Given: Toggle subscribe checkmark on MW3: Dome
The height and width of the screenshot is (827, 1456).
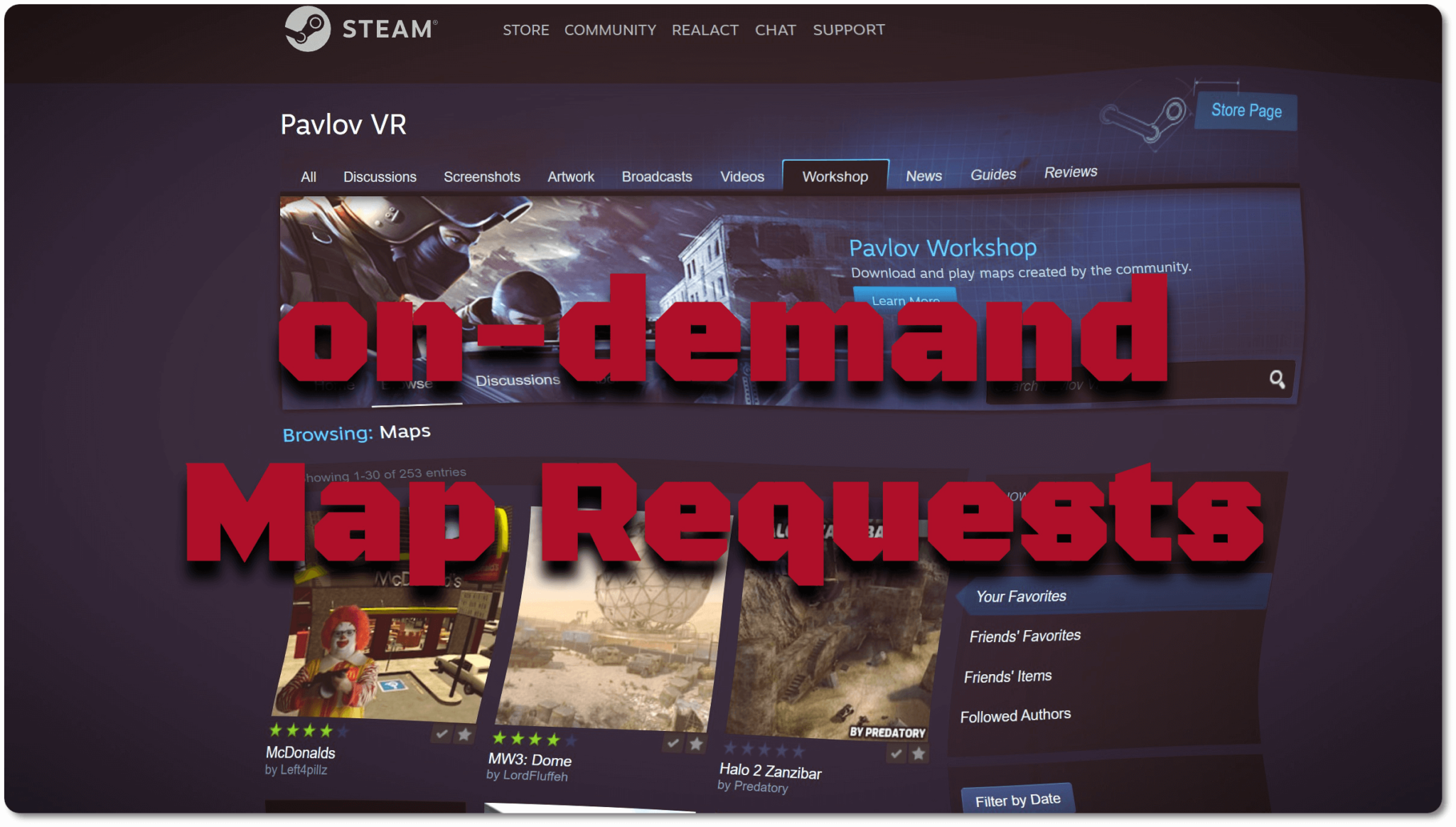Looking at the screenshot, I should [x=673, y=743].
